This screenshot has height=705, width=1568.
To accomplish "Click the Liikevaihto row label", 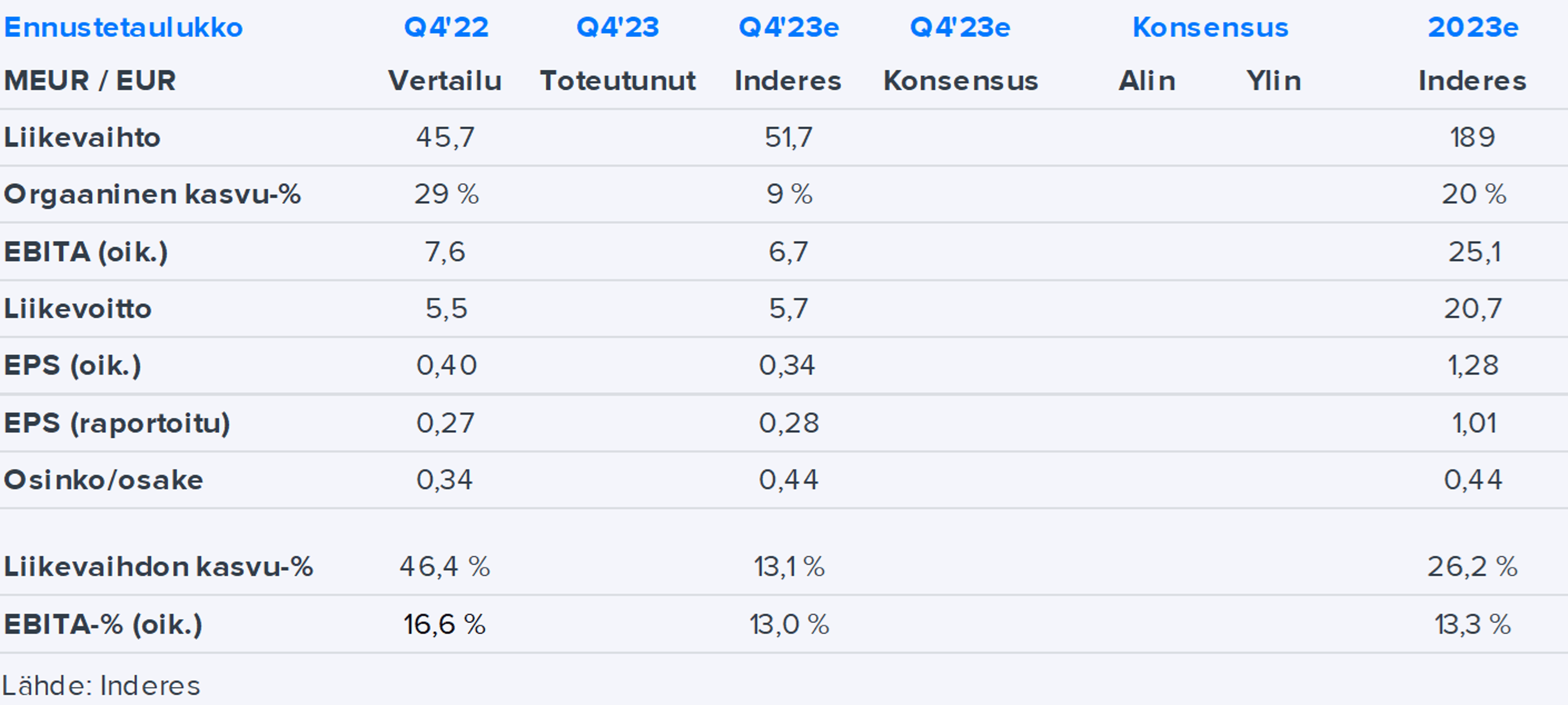I will [x=82, y=138].
